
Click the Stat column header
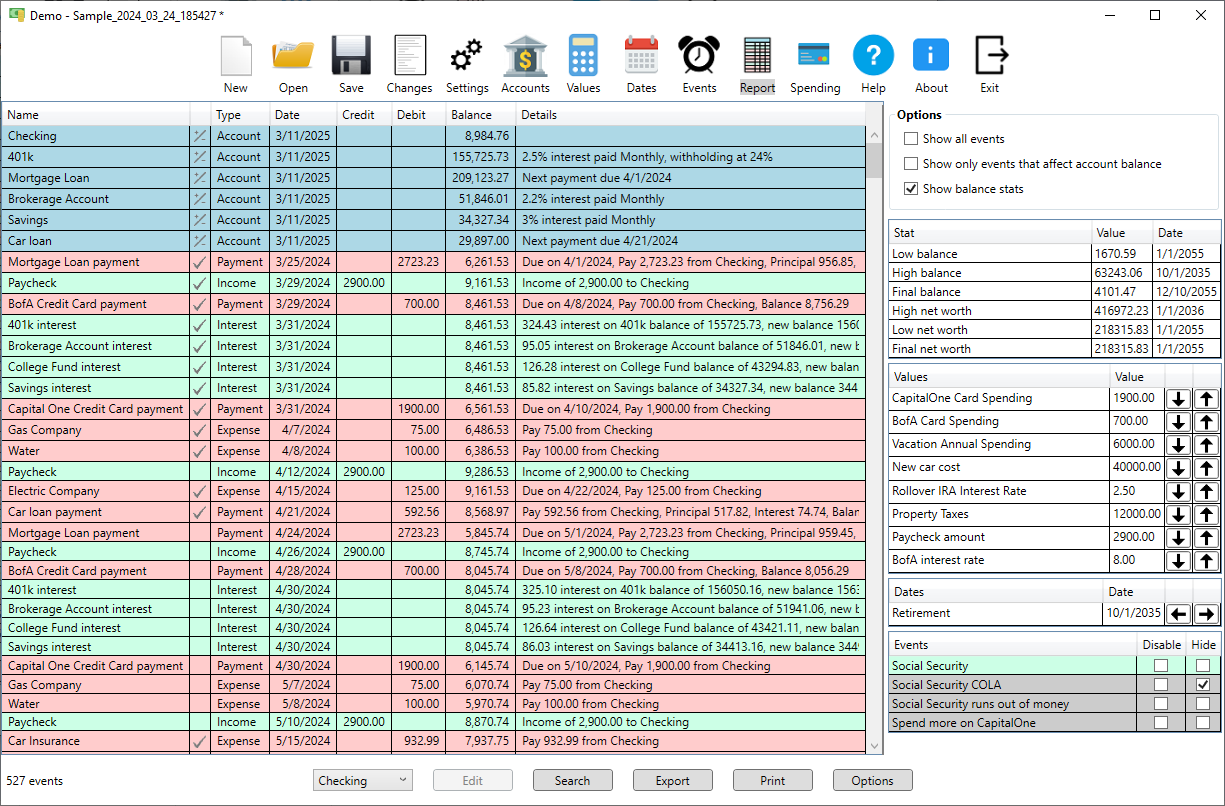990,233
